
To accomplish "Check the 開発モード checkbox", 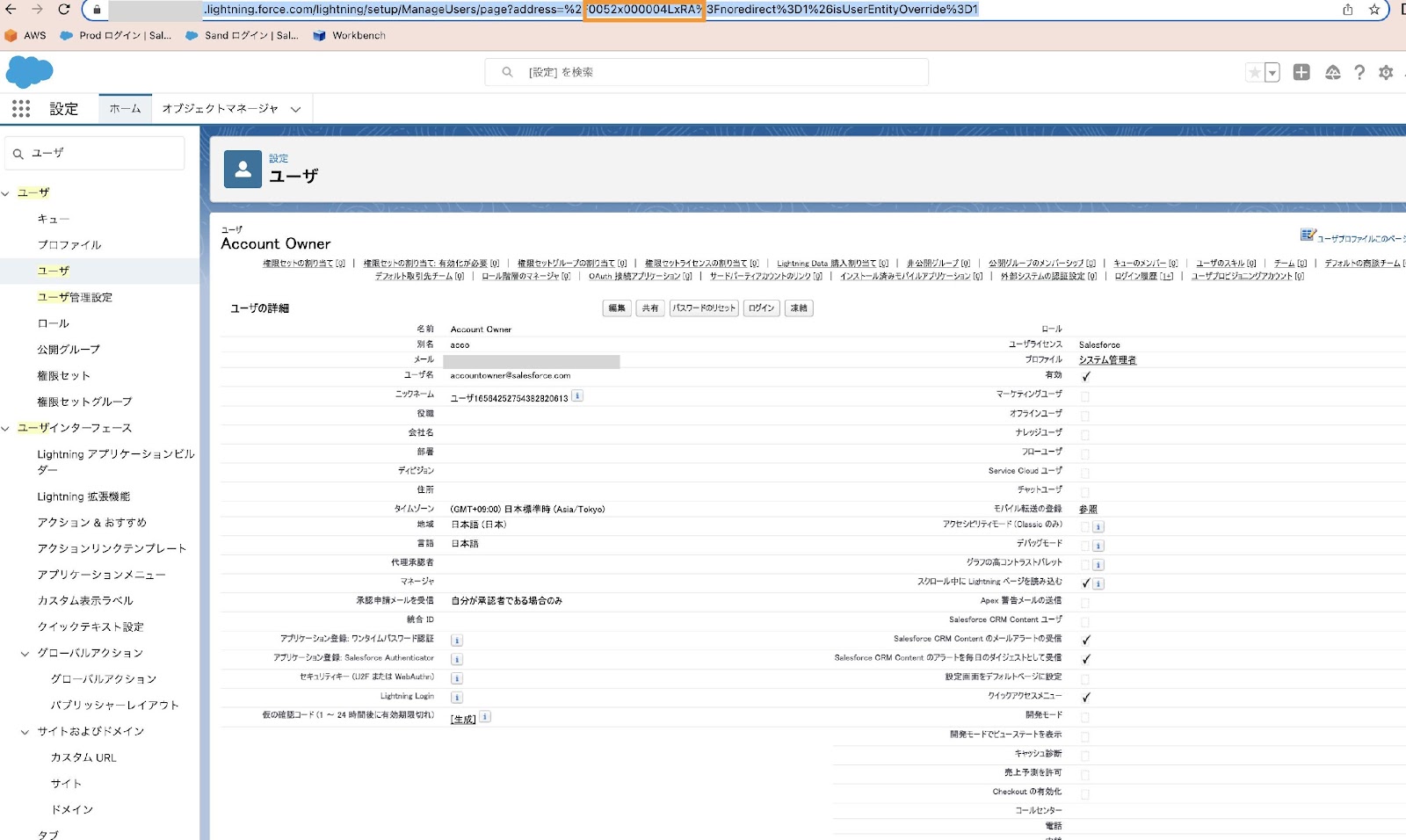I will (1085, 715).
